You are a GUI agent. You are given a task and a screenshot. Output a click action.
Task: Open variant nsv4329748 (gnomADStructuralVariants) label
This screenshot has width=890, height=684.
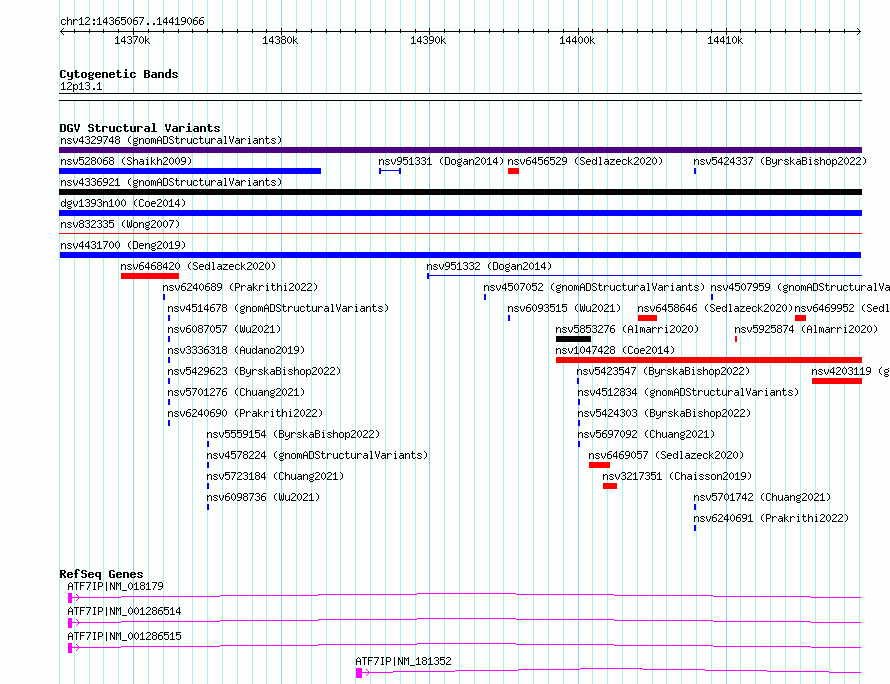coord(171,140)
